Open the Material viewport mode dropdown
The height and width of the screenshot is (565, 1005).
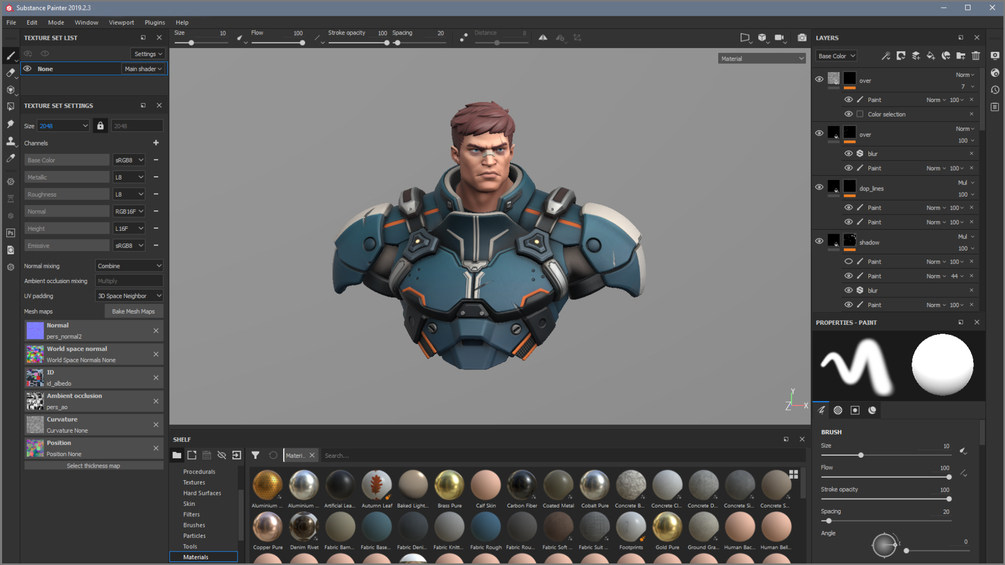(x=761, y=58)
